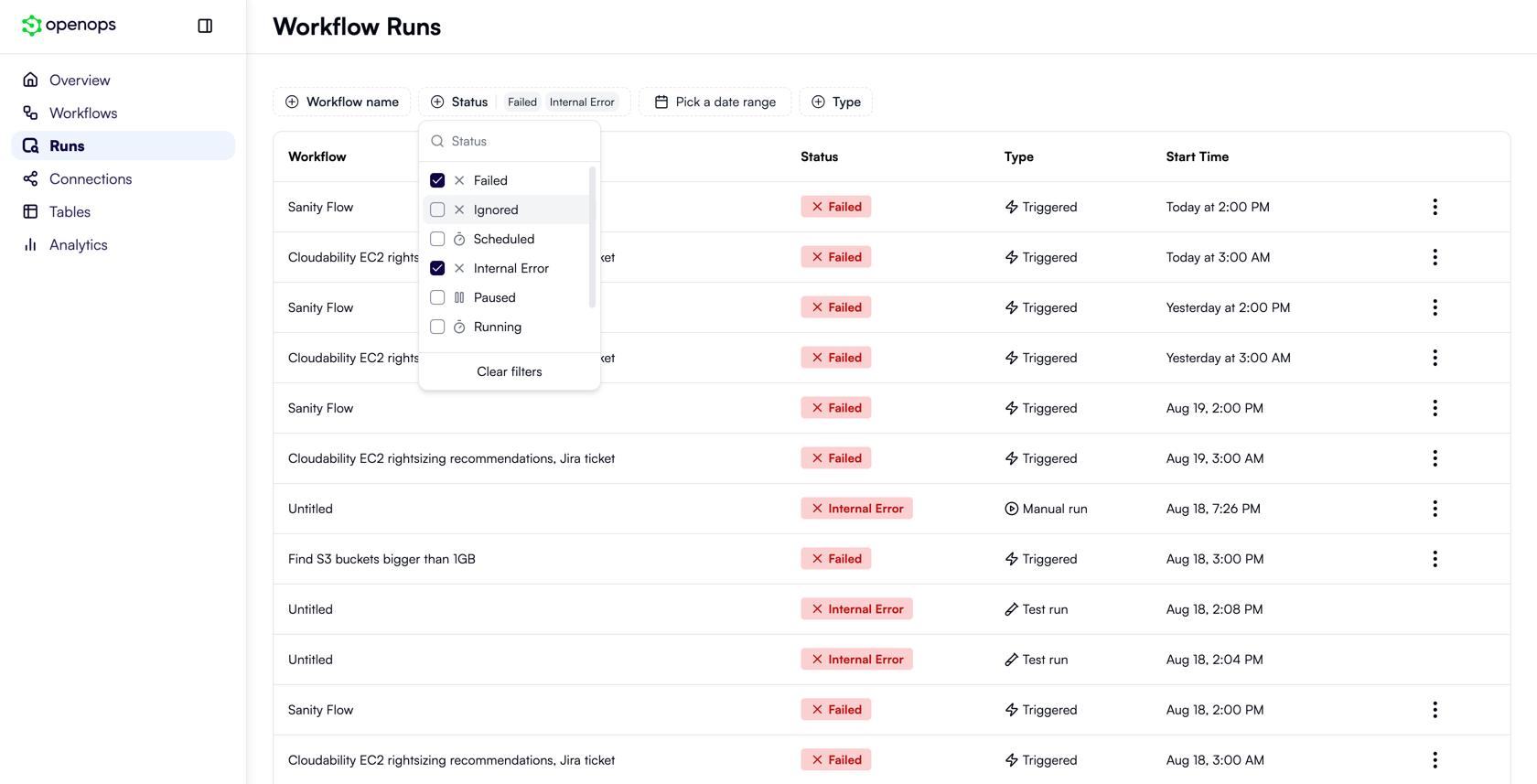Open the Pick a date range selector
The height and width of the screenshot is (784, 1537).
click(x=715, y=102)
